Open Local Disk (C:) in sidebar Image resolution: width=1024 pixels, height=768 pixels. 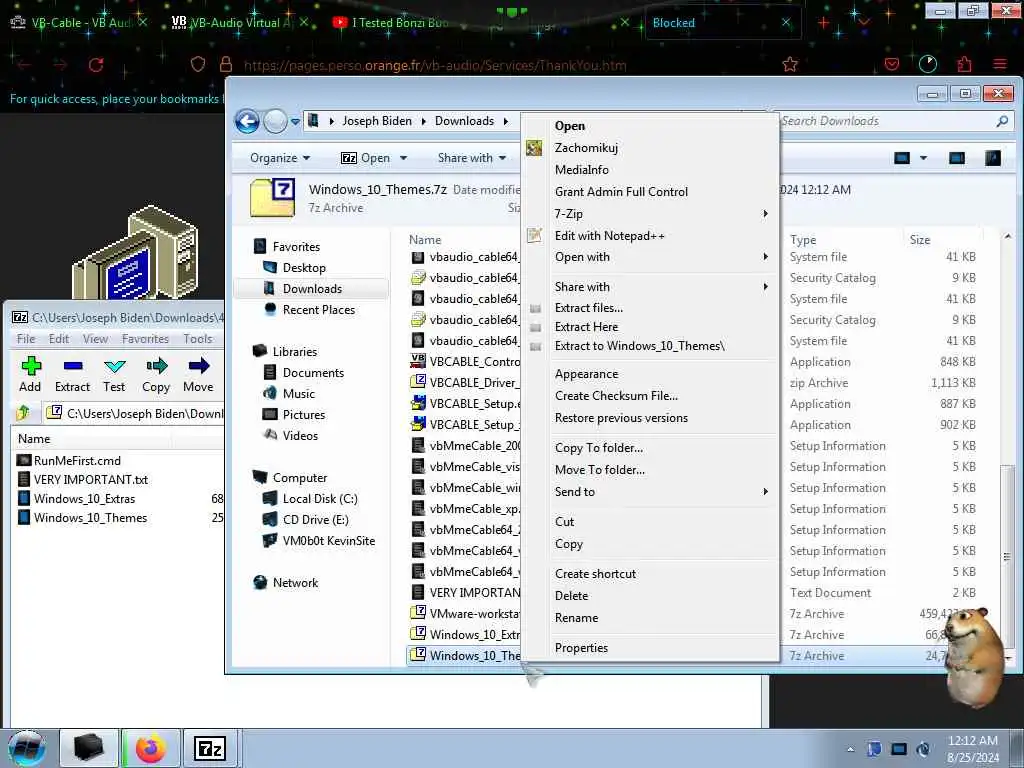pos(319,499)
